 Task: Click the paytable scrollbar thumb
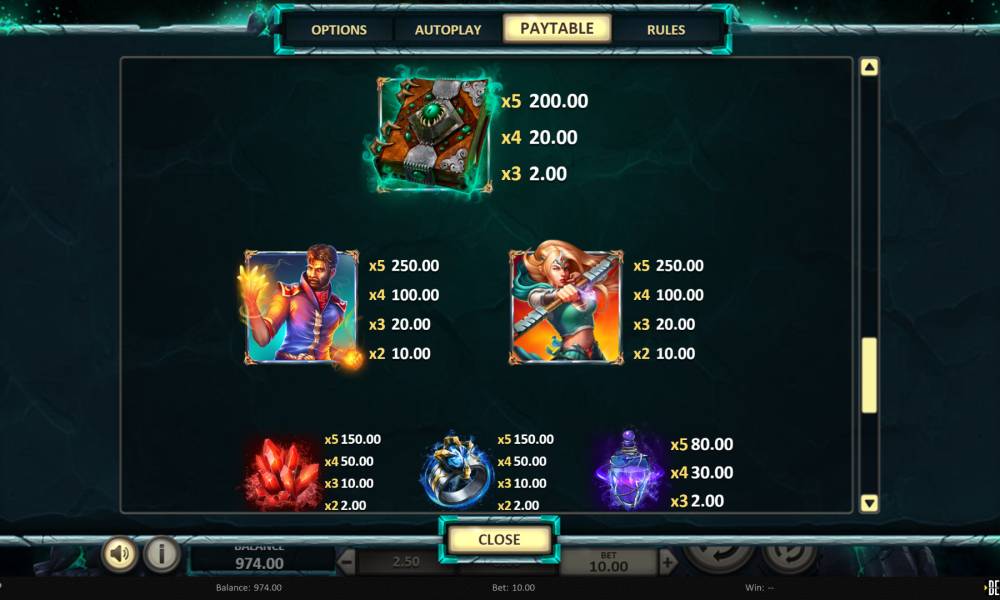click(869, 375)
